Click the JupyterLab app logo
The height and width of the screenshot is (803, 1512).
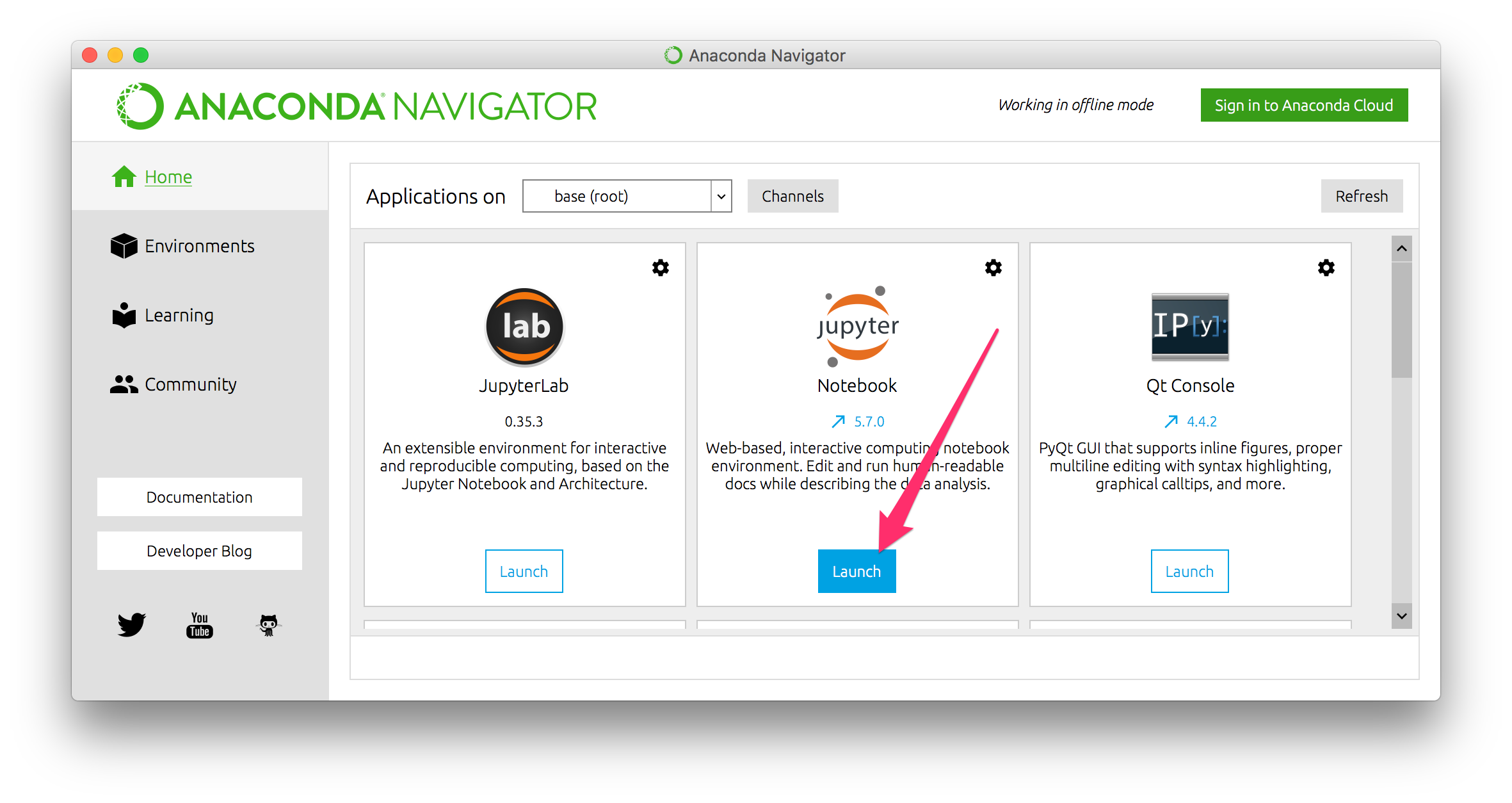524,327
